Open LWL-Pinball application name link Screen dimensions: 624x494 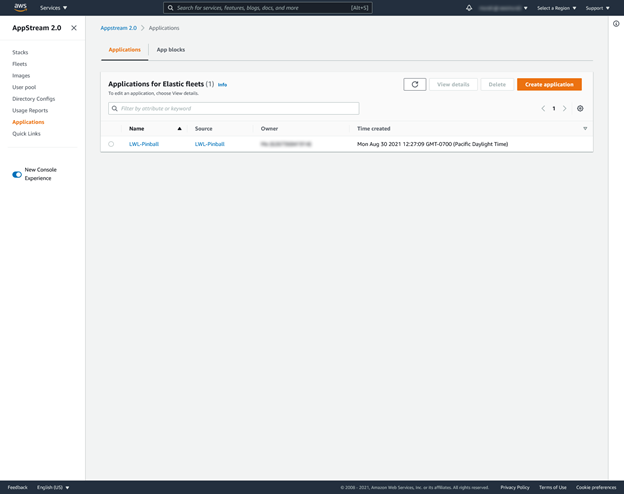click(x=144, y=144)
